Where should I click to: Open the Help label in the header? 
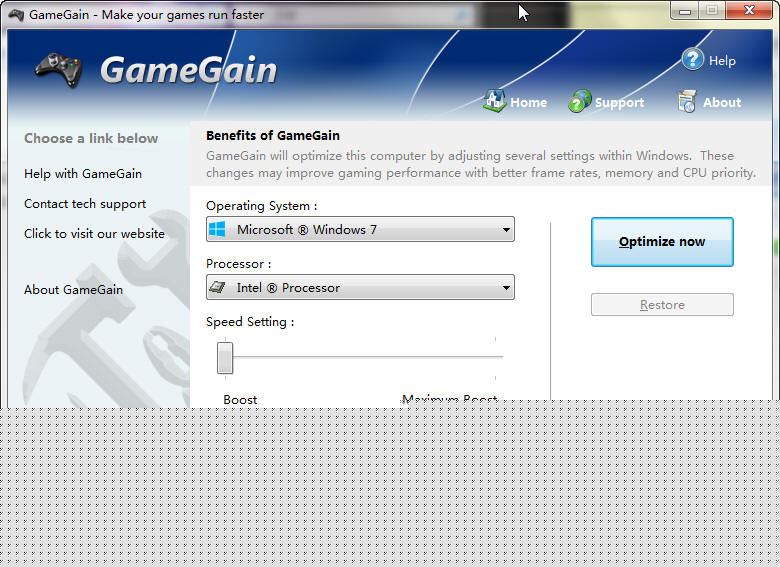pyautogui.click(x=722, y=61)
